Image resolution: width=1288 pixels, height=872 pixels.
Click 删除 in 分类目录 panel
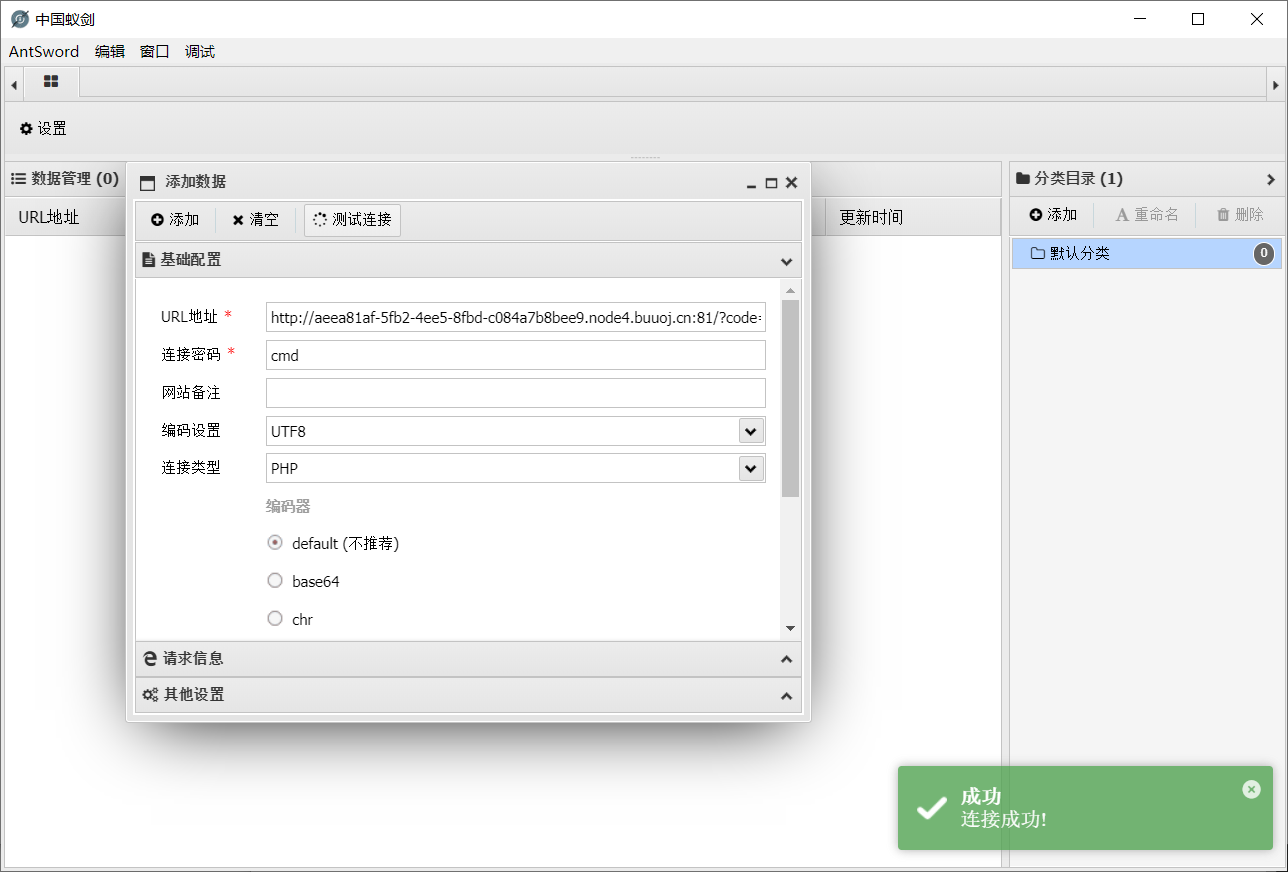coord(1240,215)
